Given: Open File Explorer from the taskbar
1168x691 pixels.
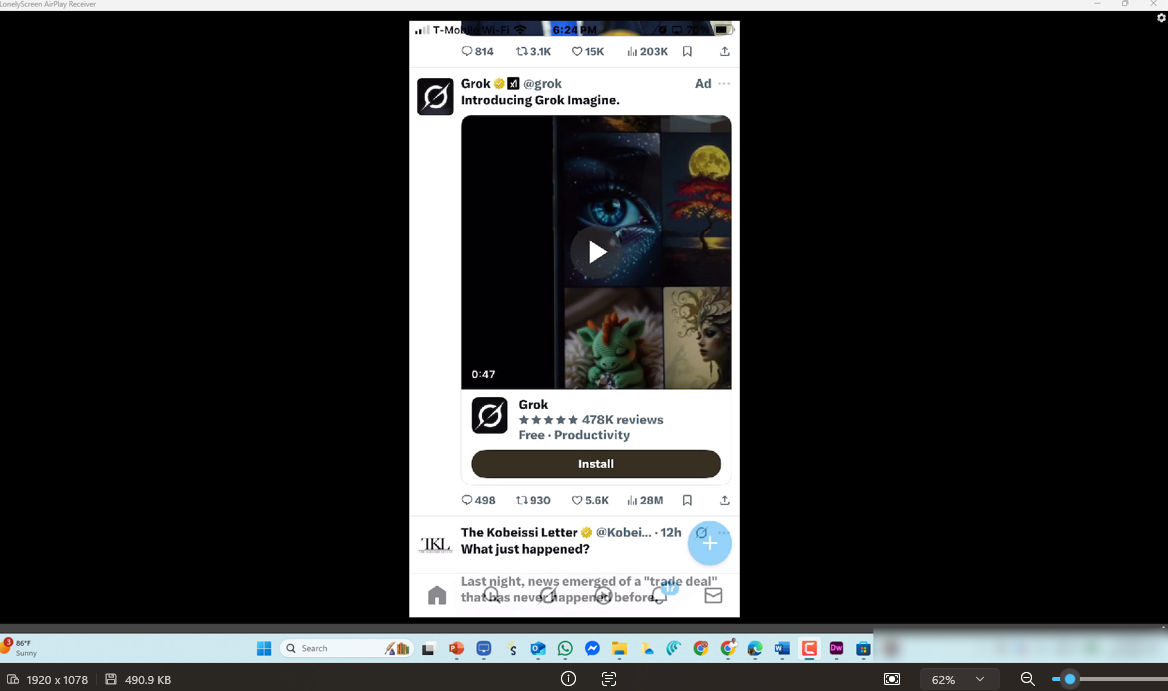Looking at the screenshot, I should point(619,649).
